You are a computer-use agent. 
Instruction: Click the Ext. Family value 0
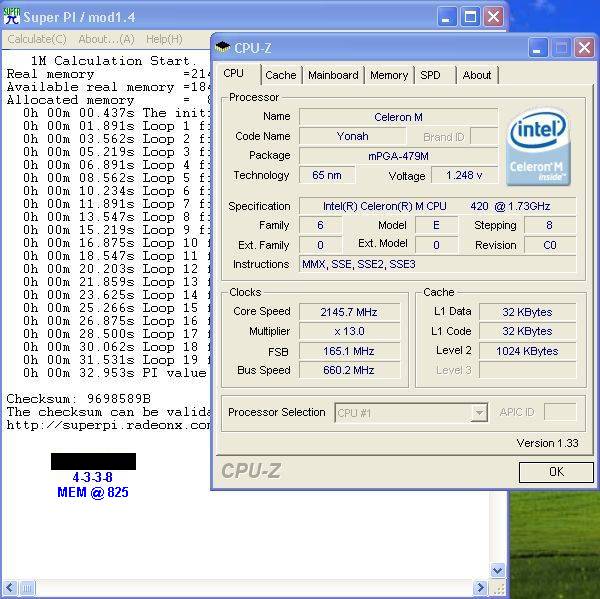click(x=320, y=245)
